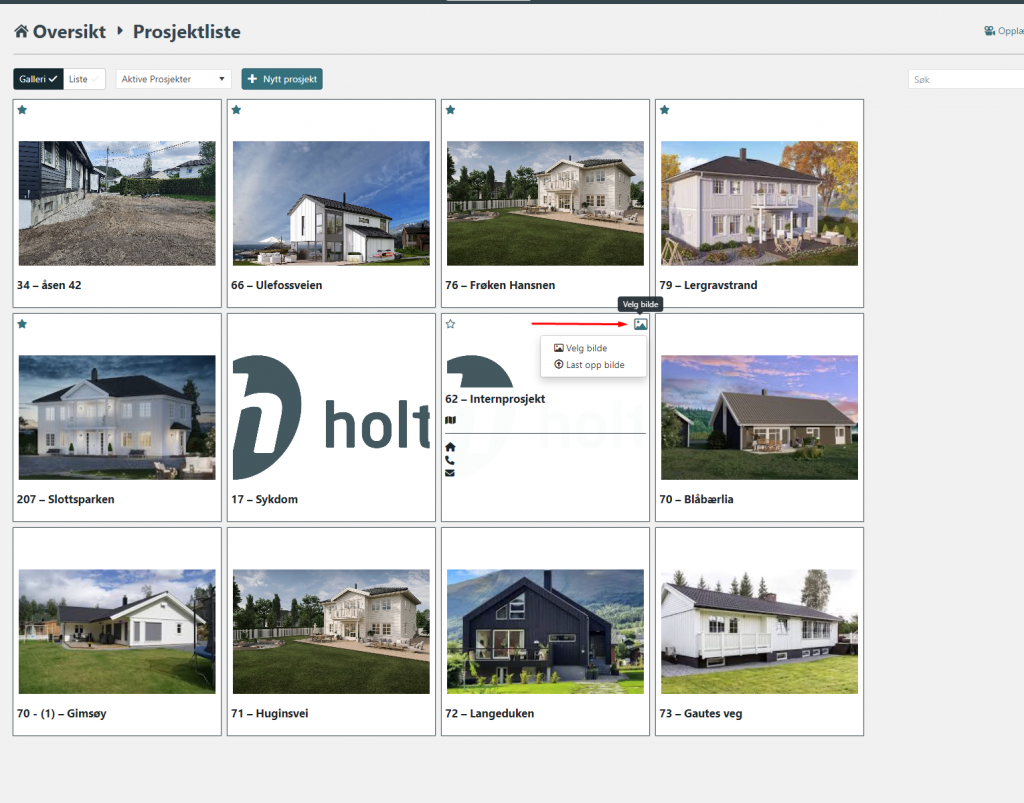Select Last opp bilde menu option

594,365
